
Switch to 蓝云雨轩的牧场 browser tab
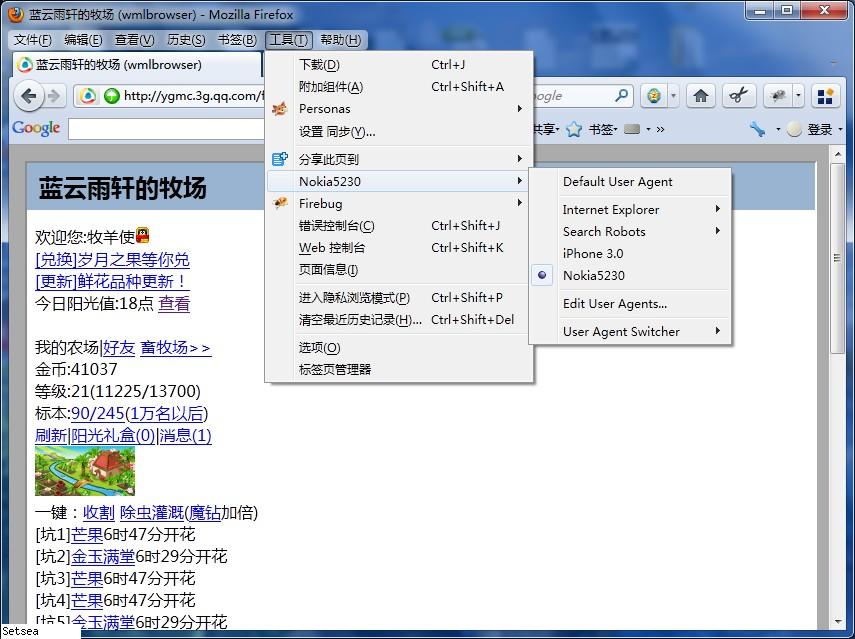click(137, 65)
